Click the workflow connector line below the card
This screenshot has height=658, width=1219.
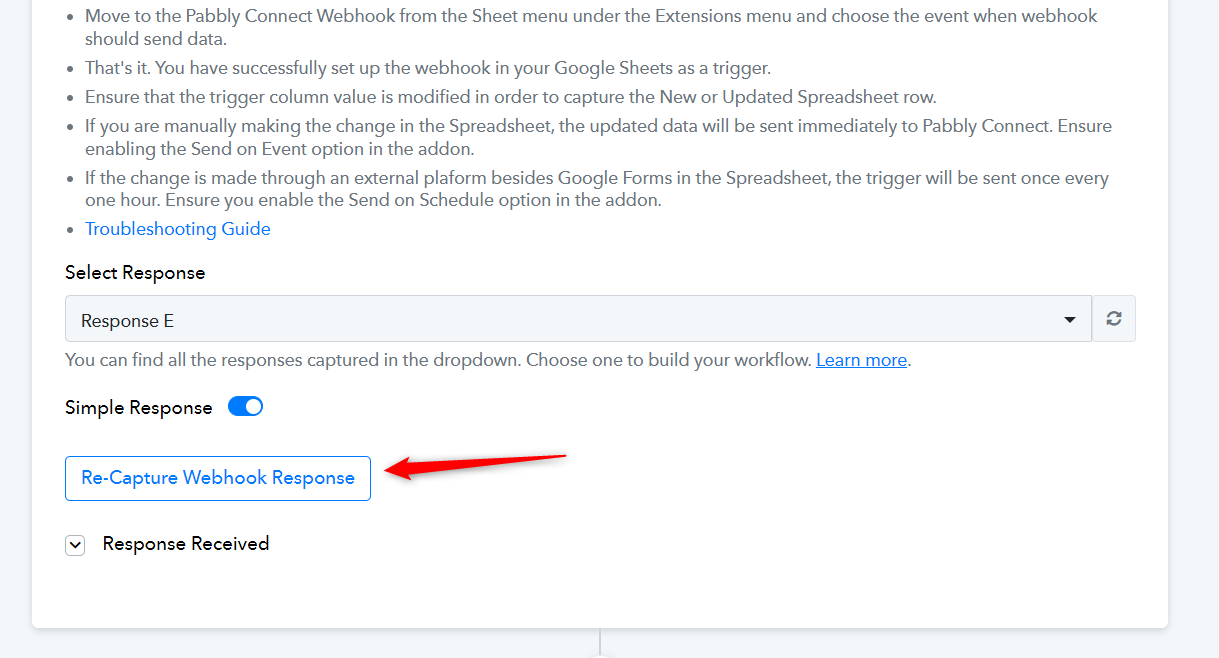pos(600,643)
